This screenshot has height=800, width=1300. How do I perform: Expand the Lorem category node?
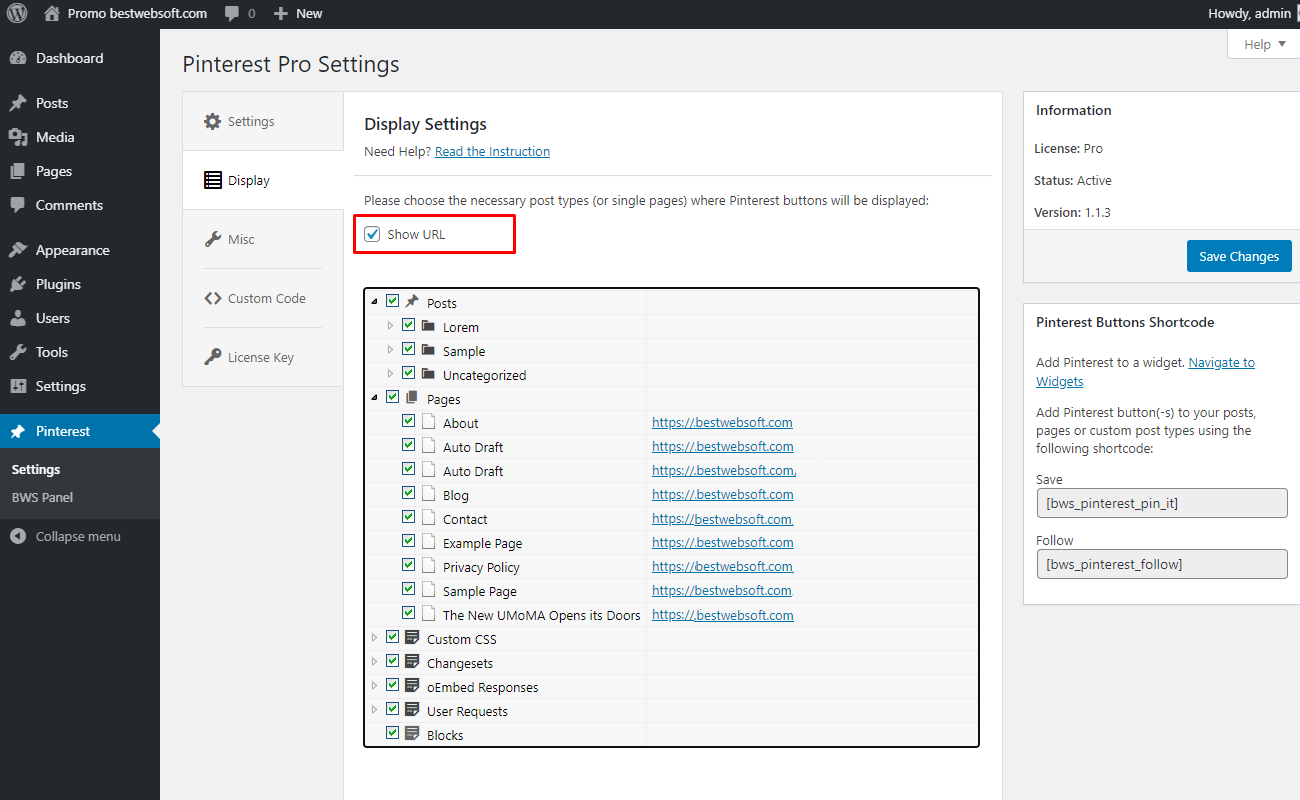point(391,326)
